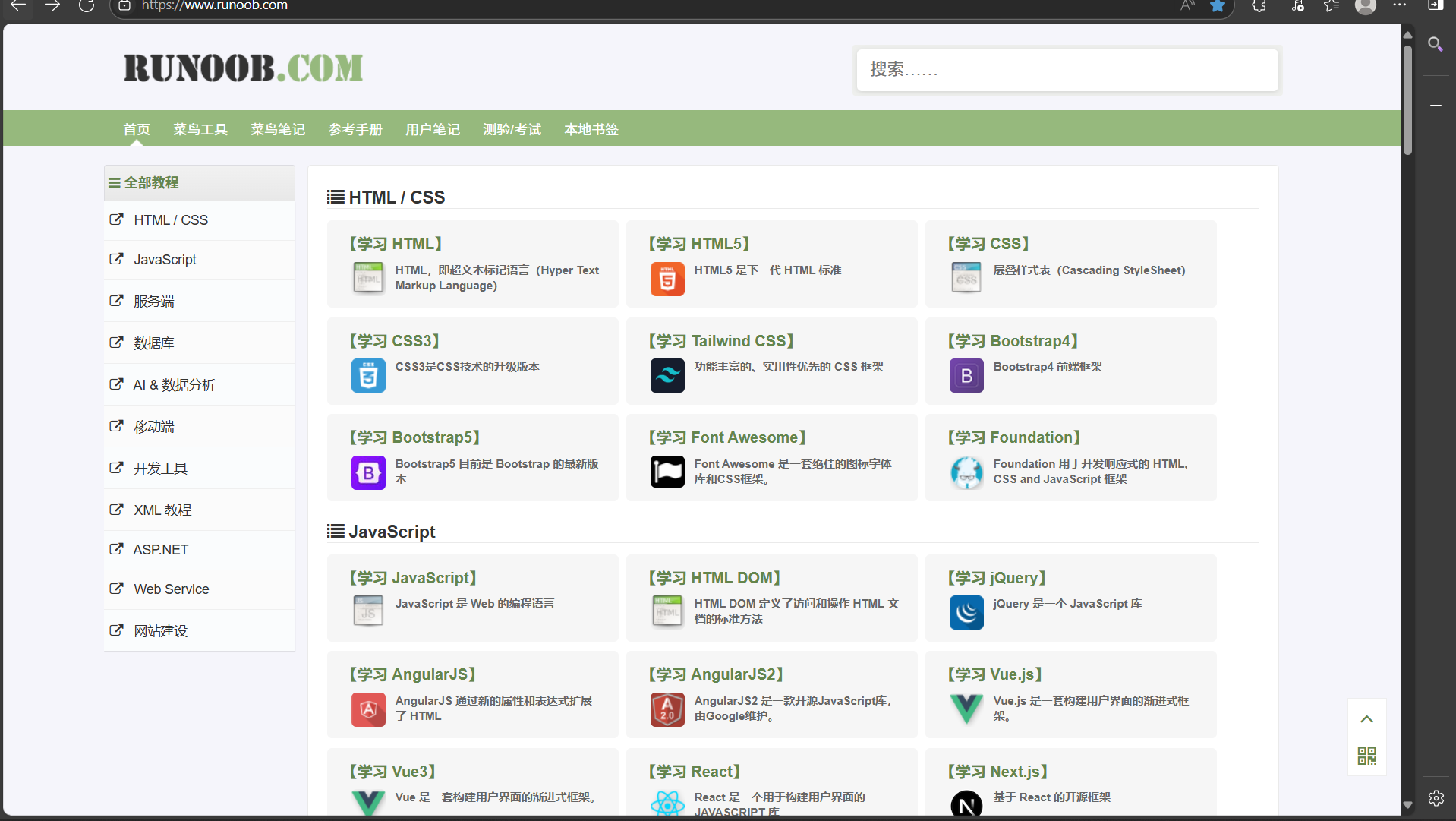This screenshot has width=1456, height=821.
Task: Select 网站建设 in the sidebar
Action: point(200,631)
